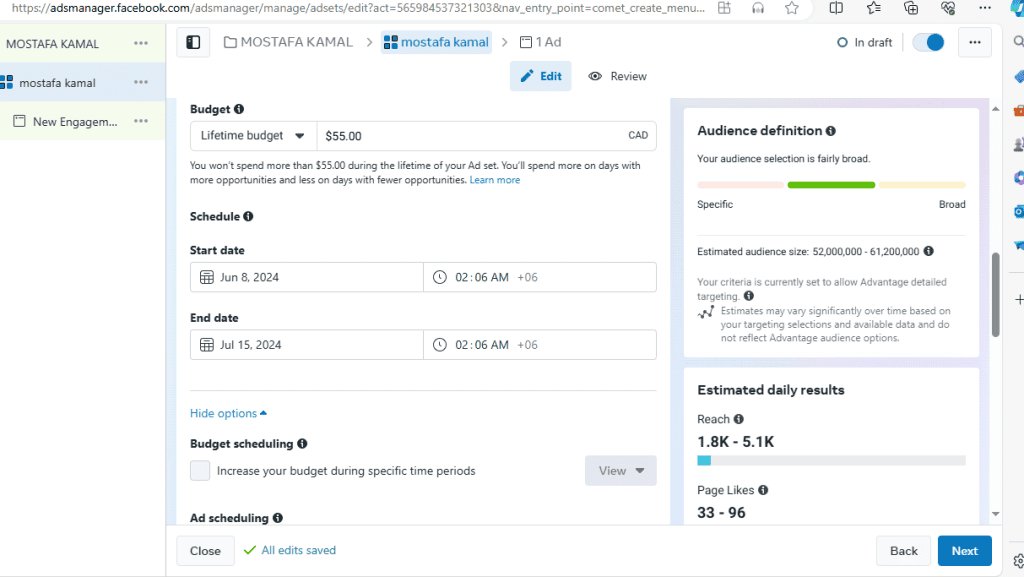Click the $55.00 budget amount field
Image resolution: width=1024 pixels, height=577 pixels.
point(487,136)
